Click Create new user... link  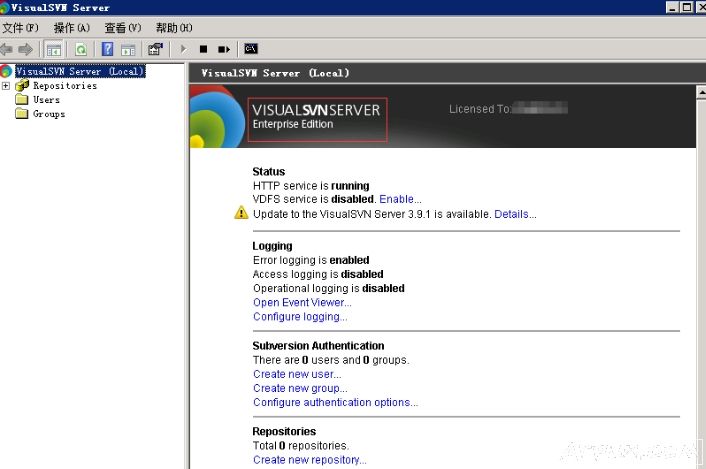click(x=297, y=374)
